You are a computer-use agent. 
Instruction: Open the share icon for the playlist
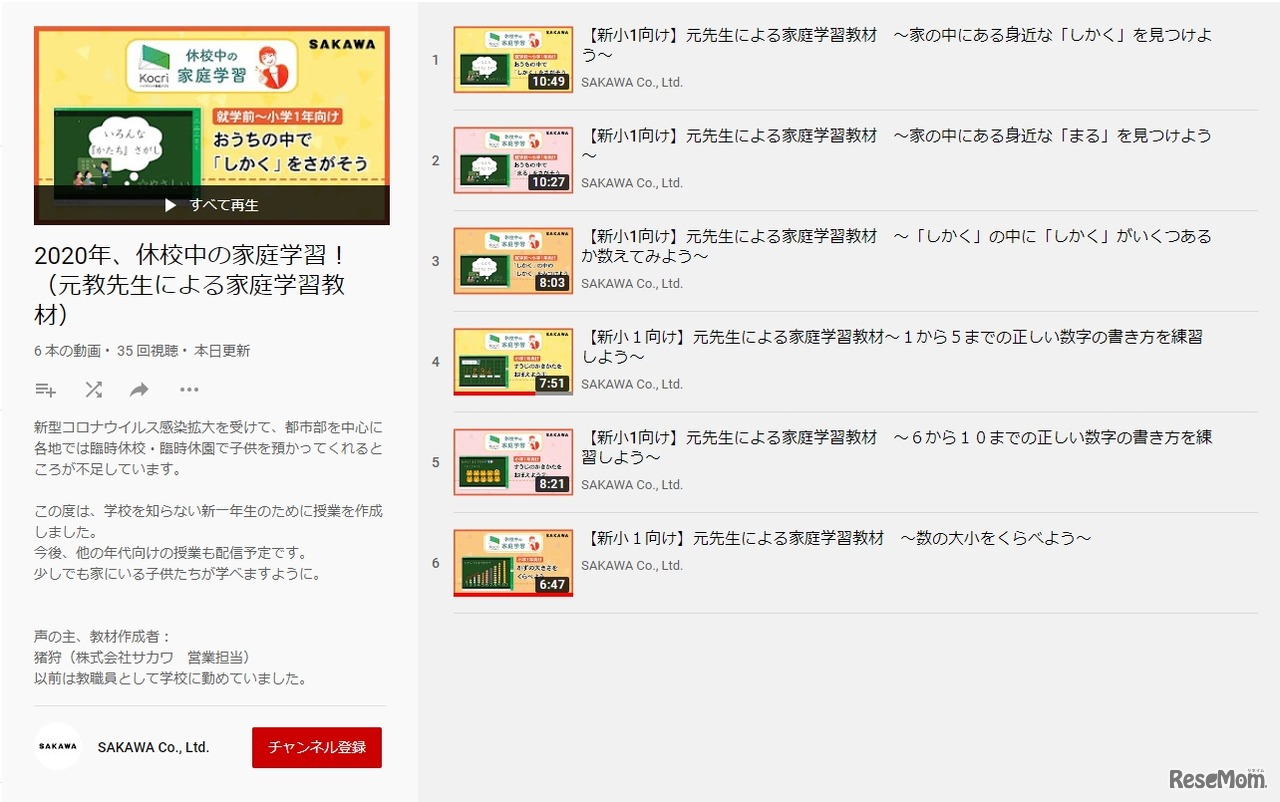click(141, 389)
